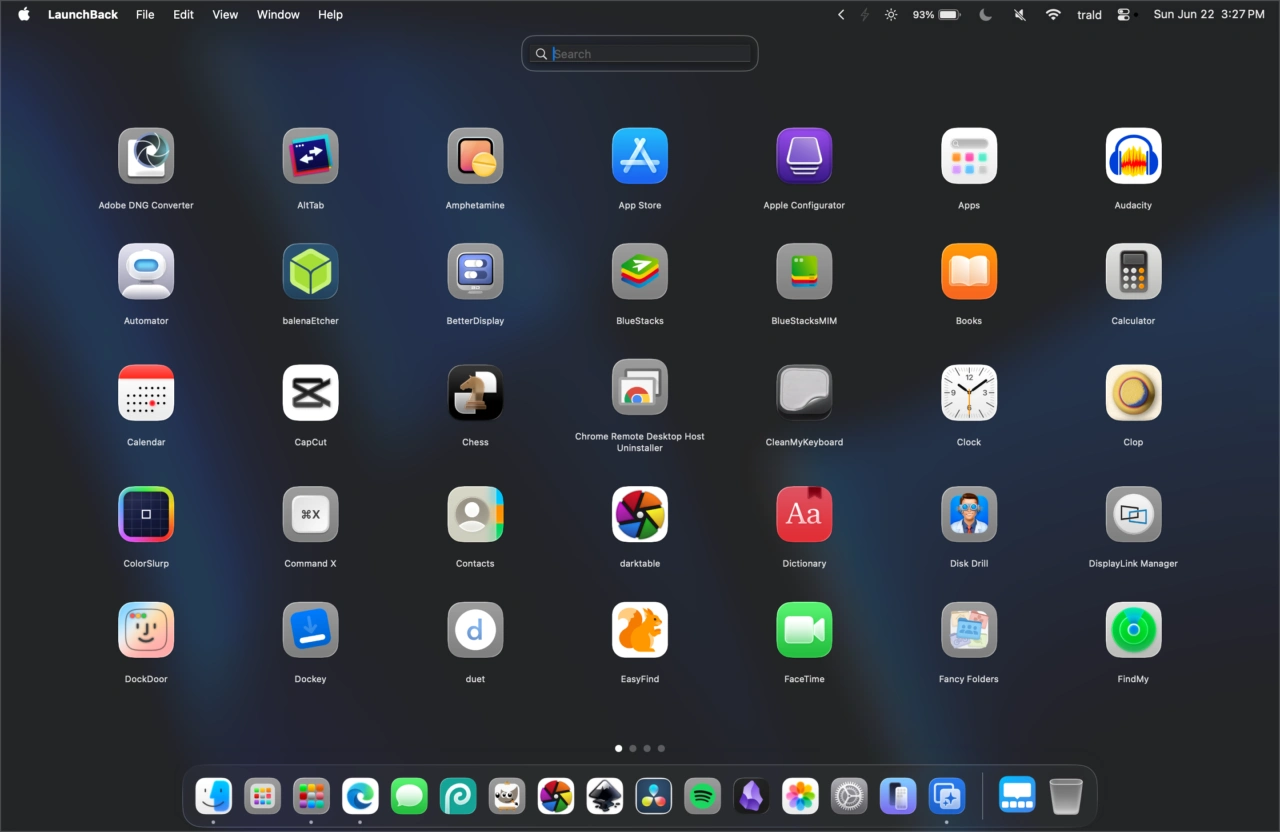
Task: Open the Window menu
Action: 278,15
